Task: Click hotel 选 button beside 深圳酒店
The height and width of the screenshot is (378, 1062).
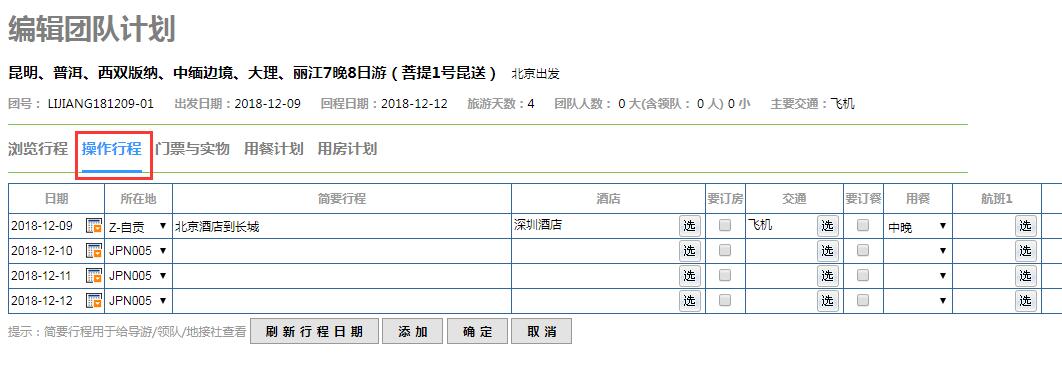Action: coord(689,226)
